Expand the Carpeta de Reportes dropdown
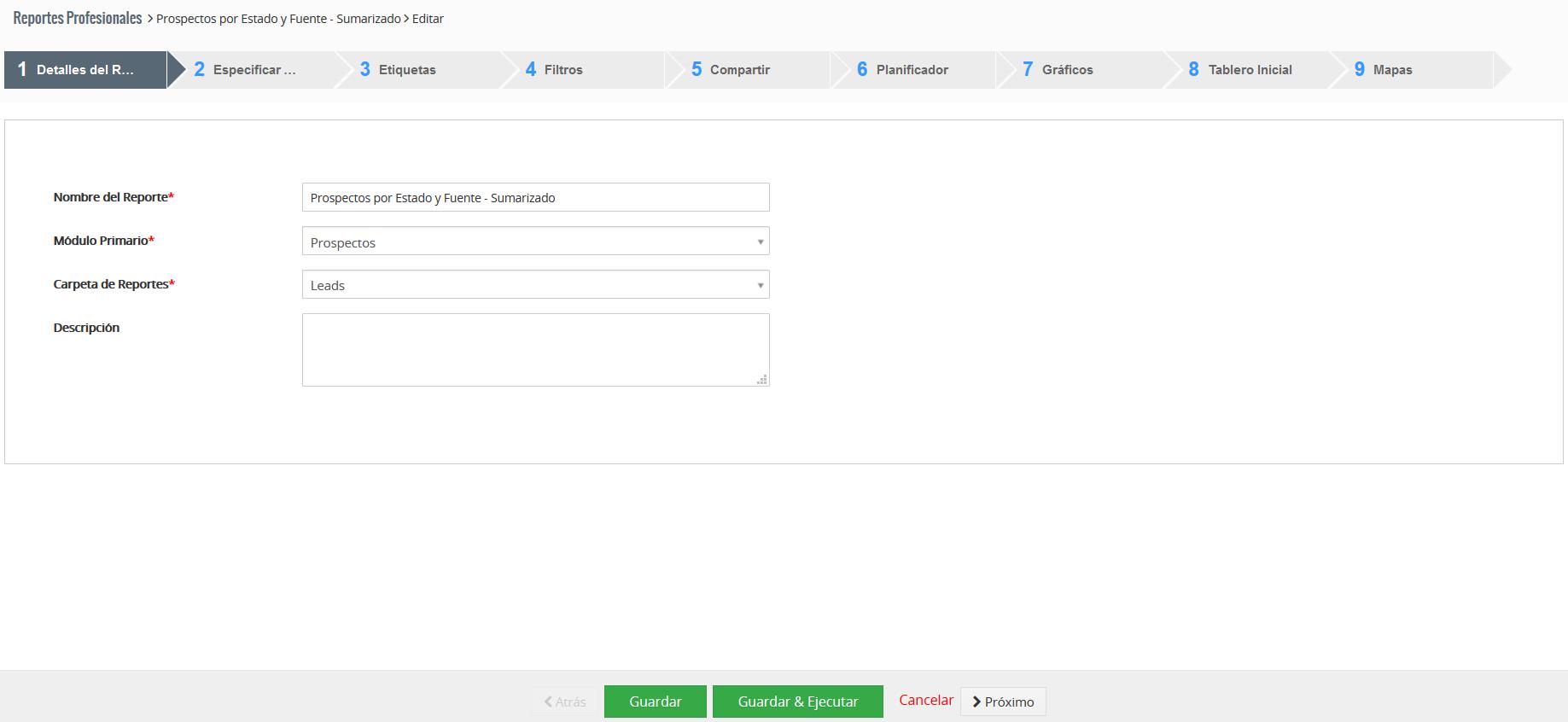 click(x=535, y=285)
